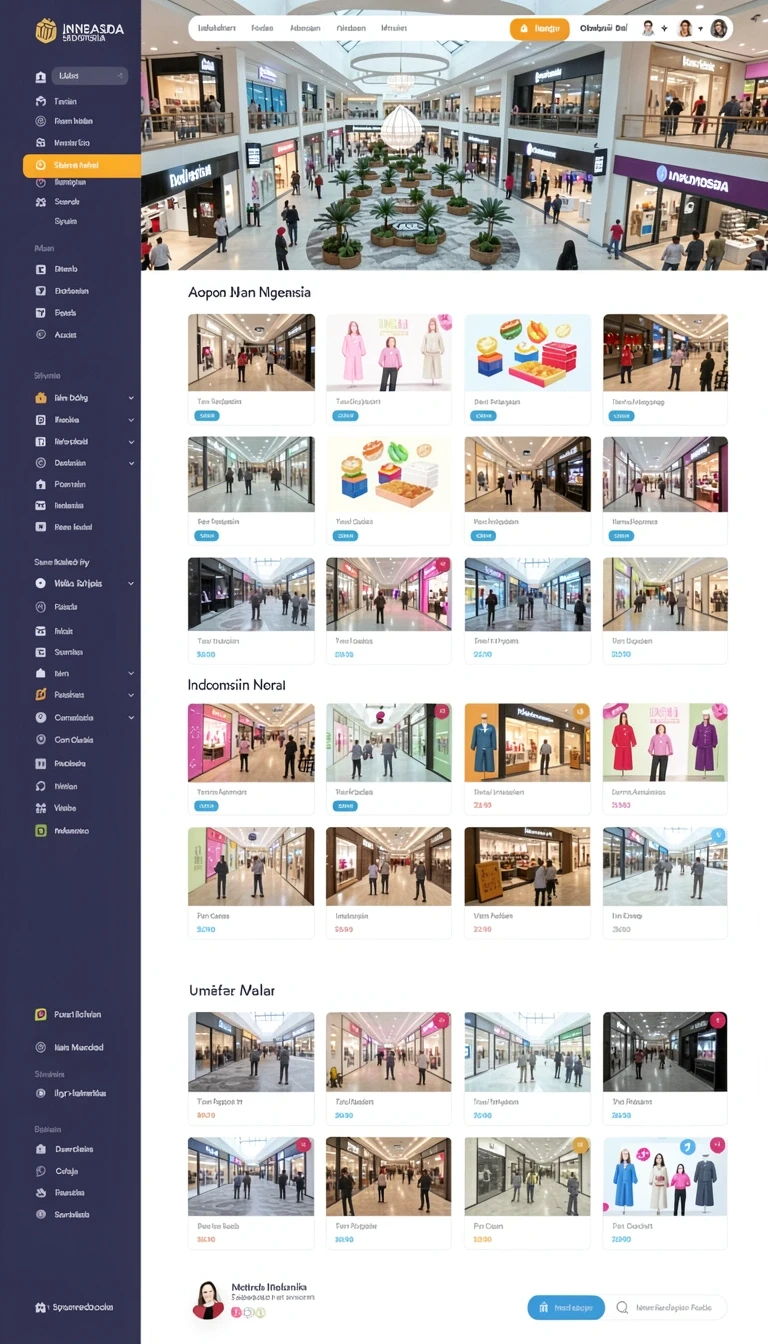Click the rightmost user avatar in the top bar

point(719,28)
